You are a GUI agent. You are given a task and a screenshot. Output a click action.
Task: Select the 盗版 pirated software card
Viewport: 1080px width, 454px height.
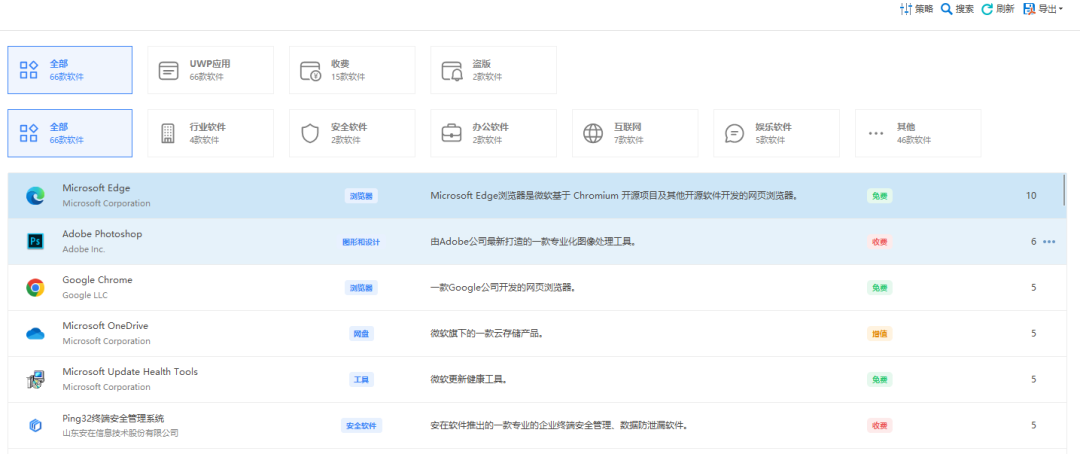pos(493,70)
